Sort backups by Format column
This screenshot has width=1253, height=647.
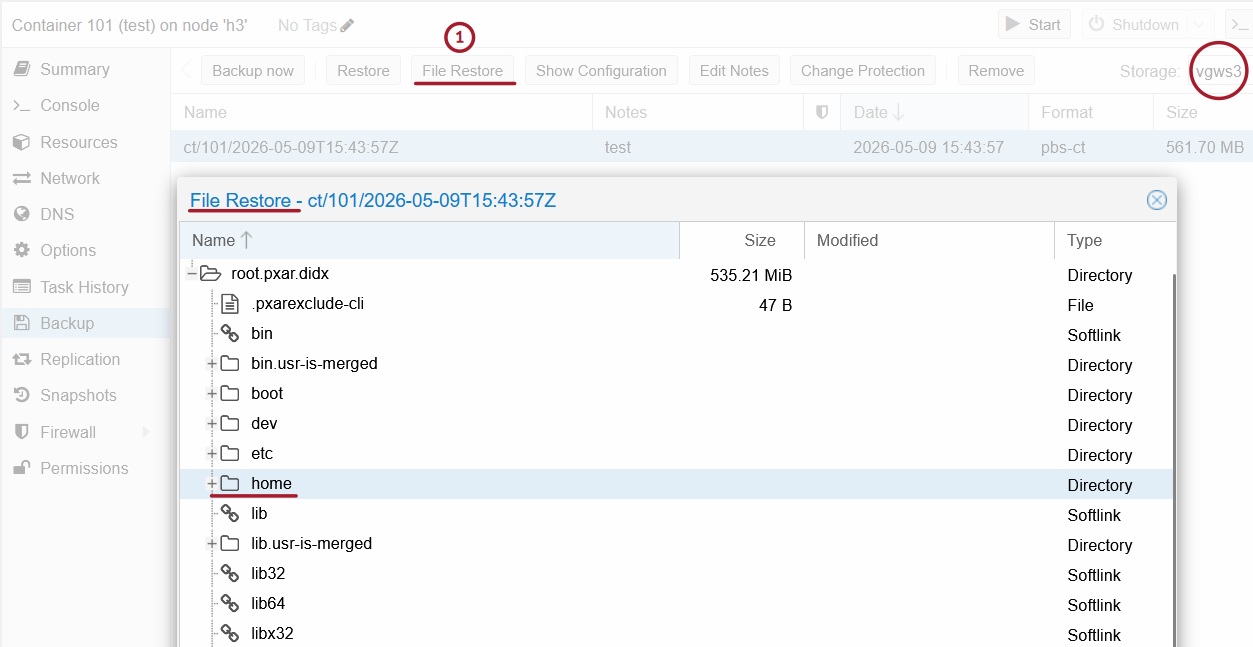click(x=1090, y=112)
